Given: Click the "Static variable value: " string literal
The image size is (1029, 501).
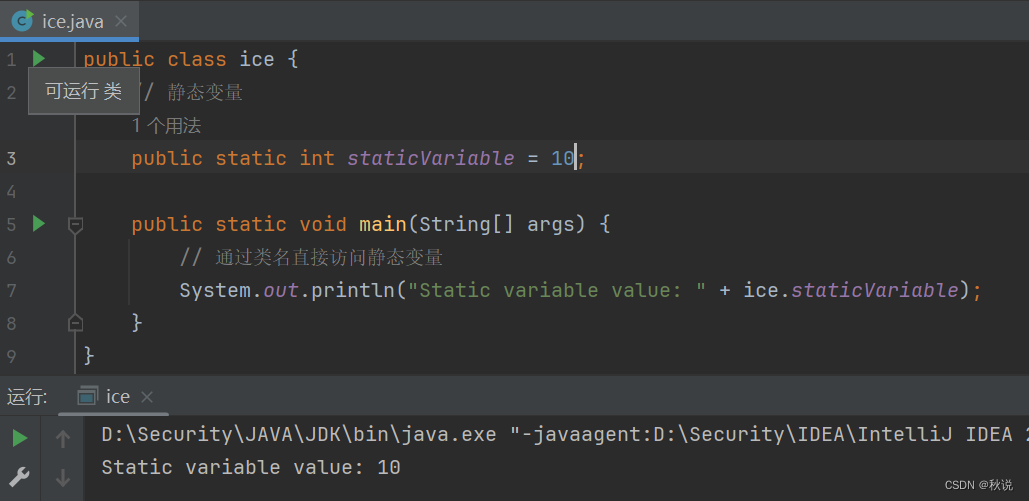Looking at the screenshot, I should coord(556,290).
